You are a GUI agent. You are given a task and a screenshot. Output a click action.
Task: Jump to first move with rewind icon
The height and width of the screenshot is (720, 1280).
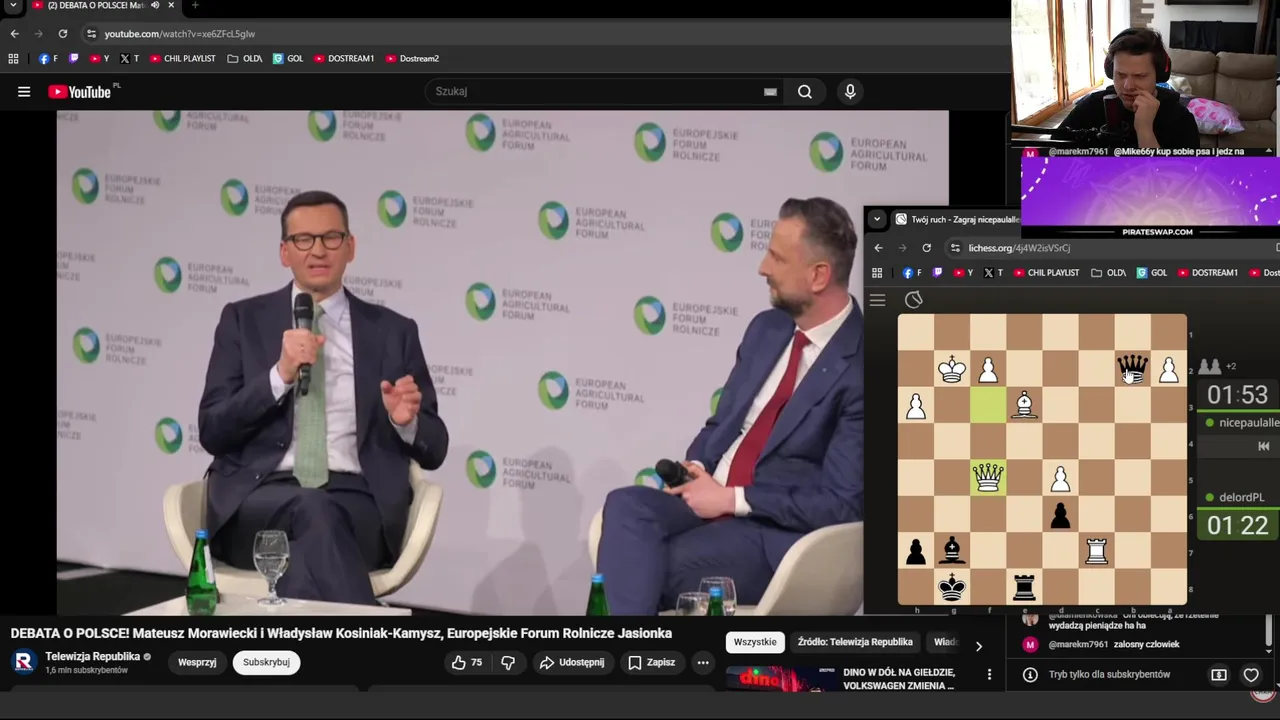click(x=1264, y=446)
